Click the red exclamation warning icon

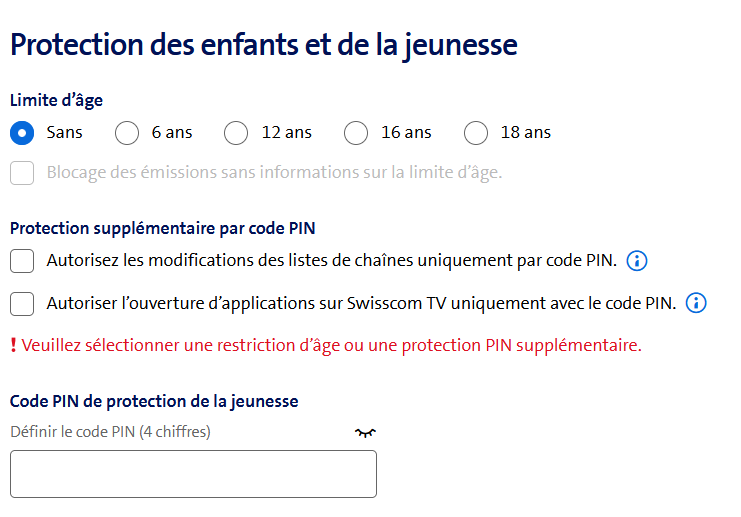[x=13, y=346]
